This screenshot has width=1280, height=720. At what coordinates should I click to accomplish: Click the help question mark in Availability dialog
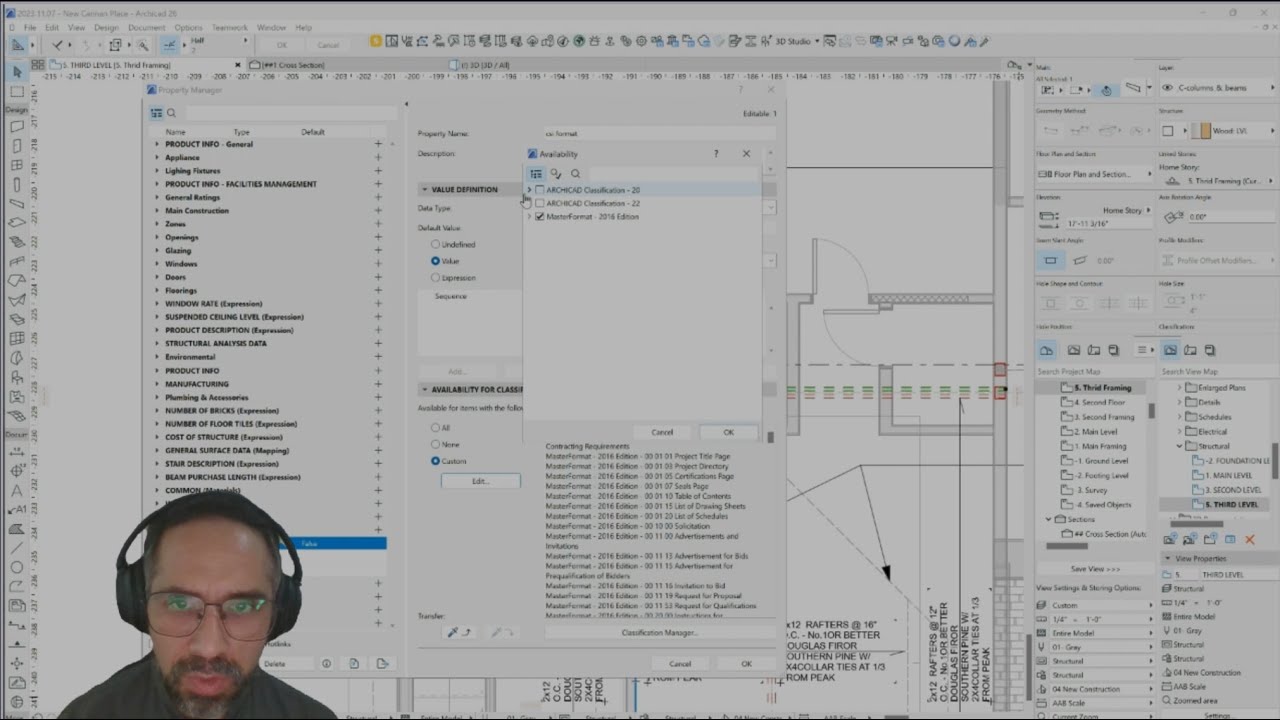(715, 154)
